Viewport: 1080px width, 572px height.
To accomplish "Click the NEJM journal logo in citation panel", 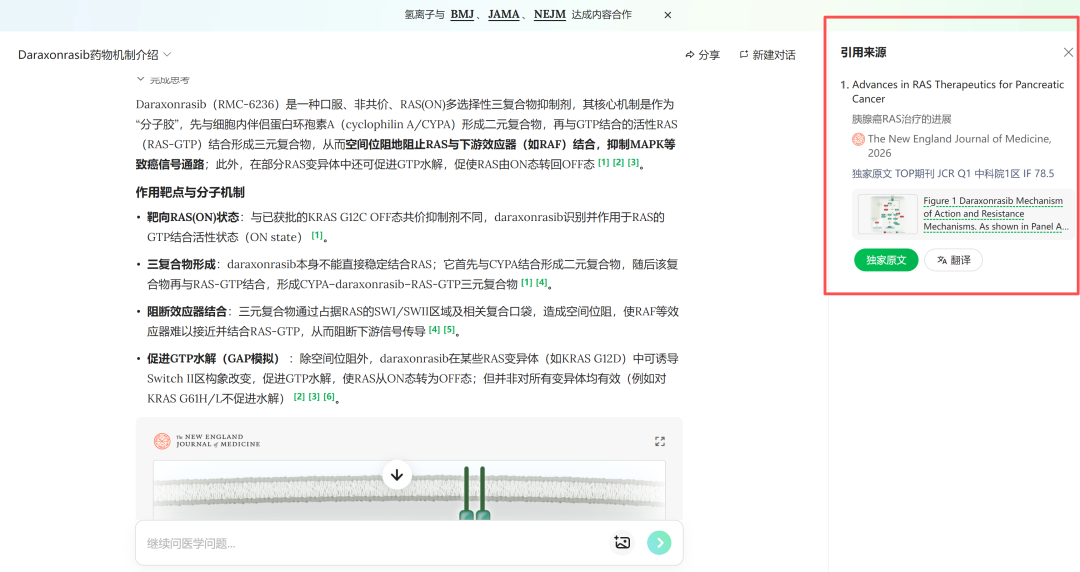I will tap(858, 139).
